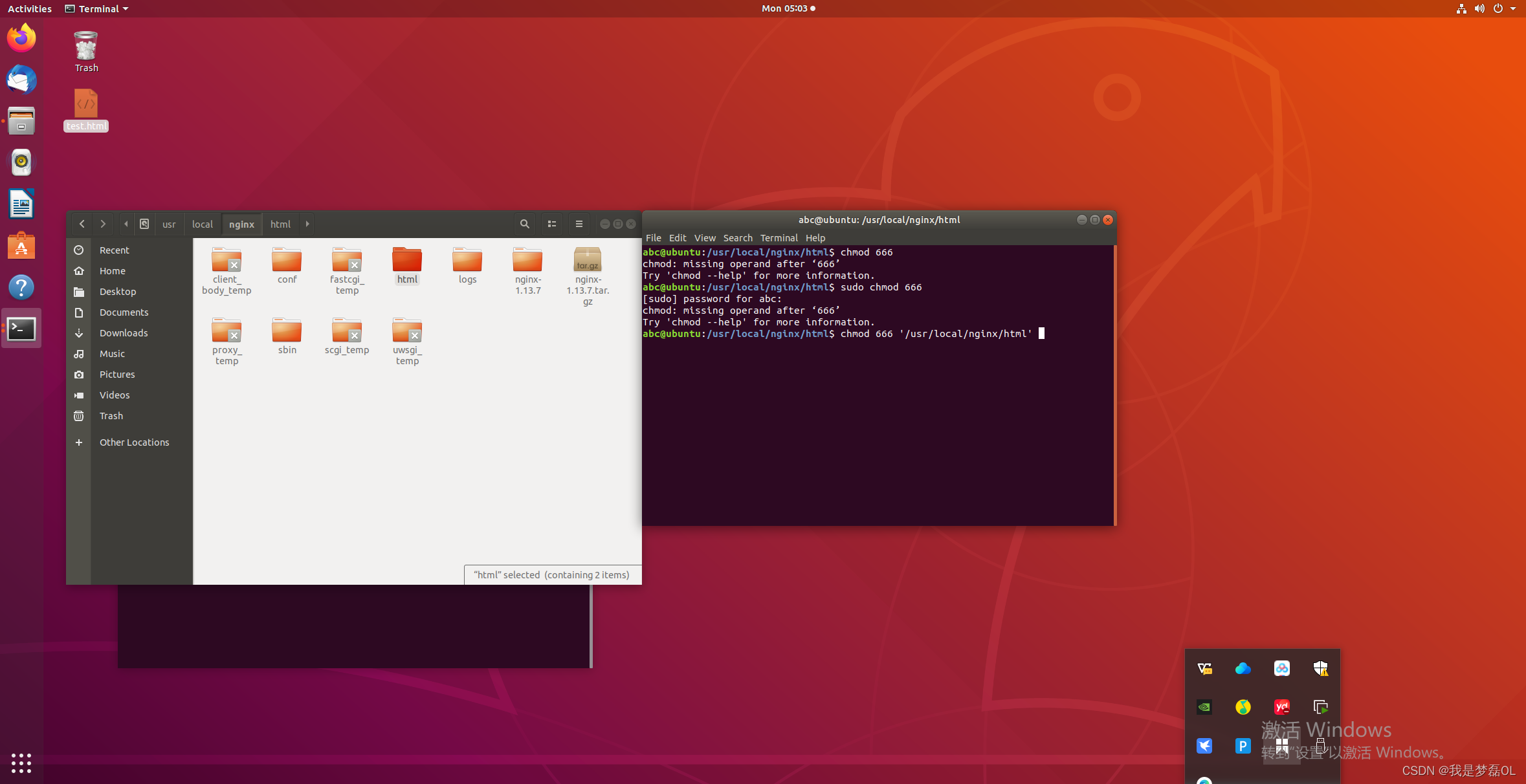Show applications grid in the dock
This screenshot has width=1526, height=784.
tap(21, 763)
